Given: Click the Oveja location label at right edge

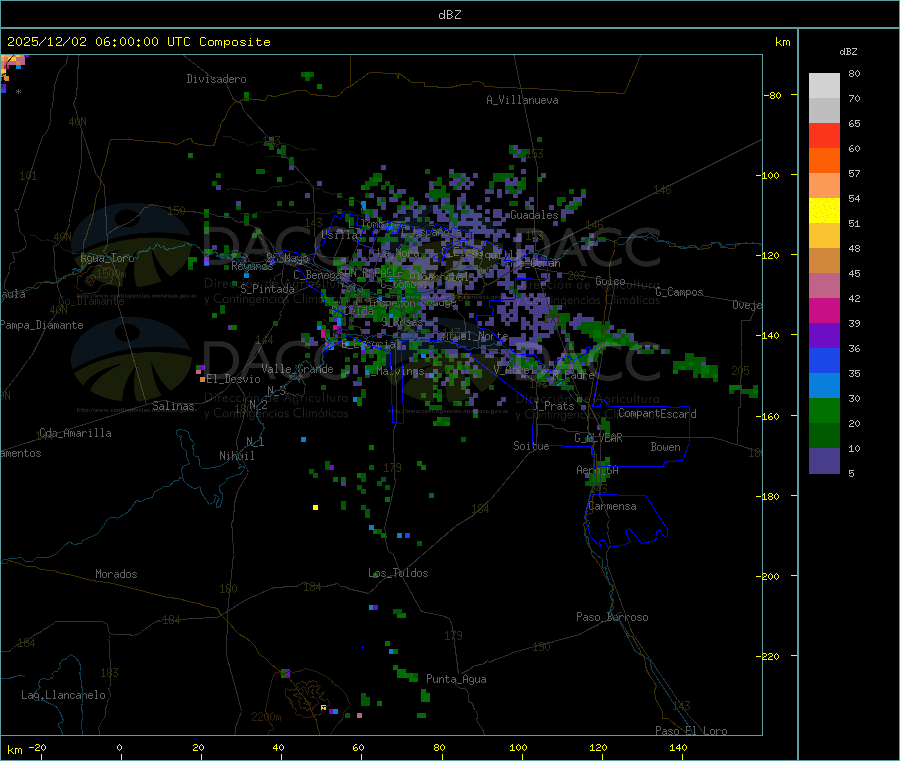Looking at the screenshot, I should pyautogui.click(x=747, y=305).
